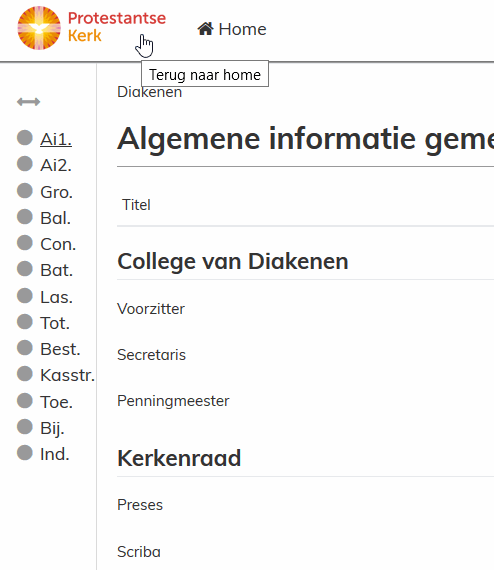Go to the Gro. section
494x570 pixels.
coord(56,192)
